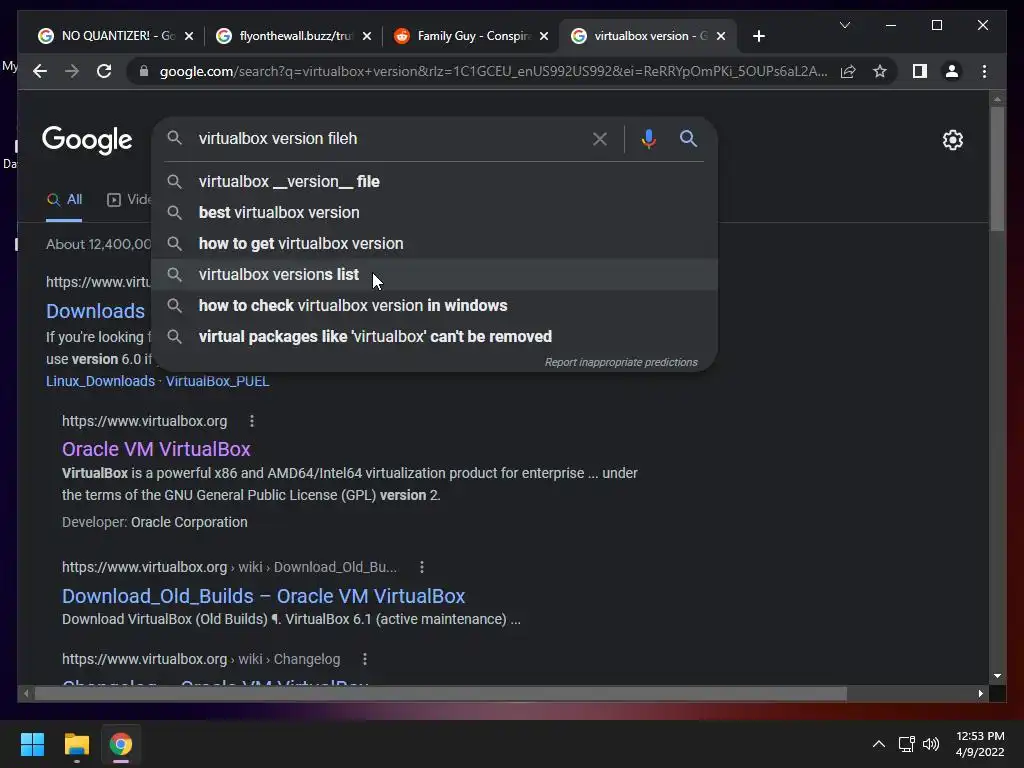Image resolution: width=1024 pixels, height=768 pixels.
Task: Select virtual packages can't be removed suggestion
Action: (x=434, y=336)
